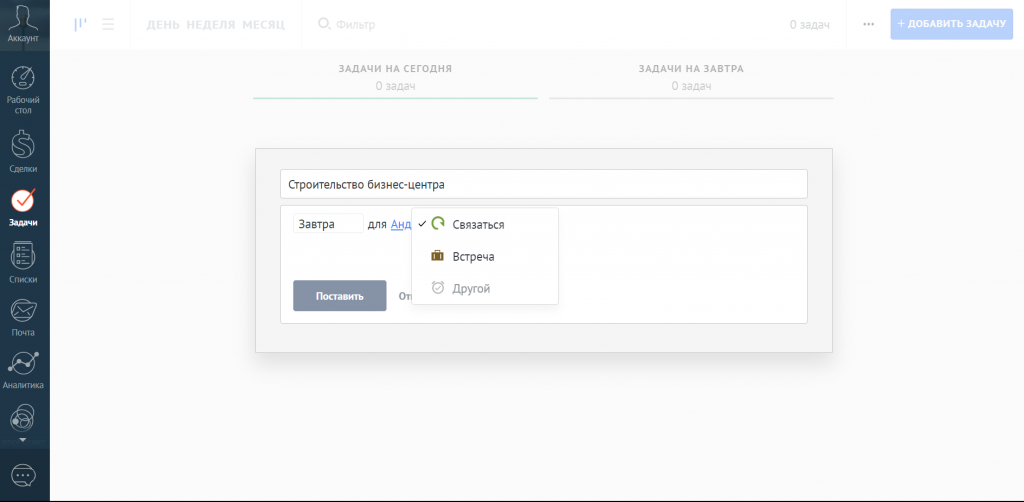Switch to kanban pipeline view icon
This screenshot has height=502, width=1024.
click(x=80, y=24)
